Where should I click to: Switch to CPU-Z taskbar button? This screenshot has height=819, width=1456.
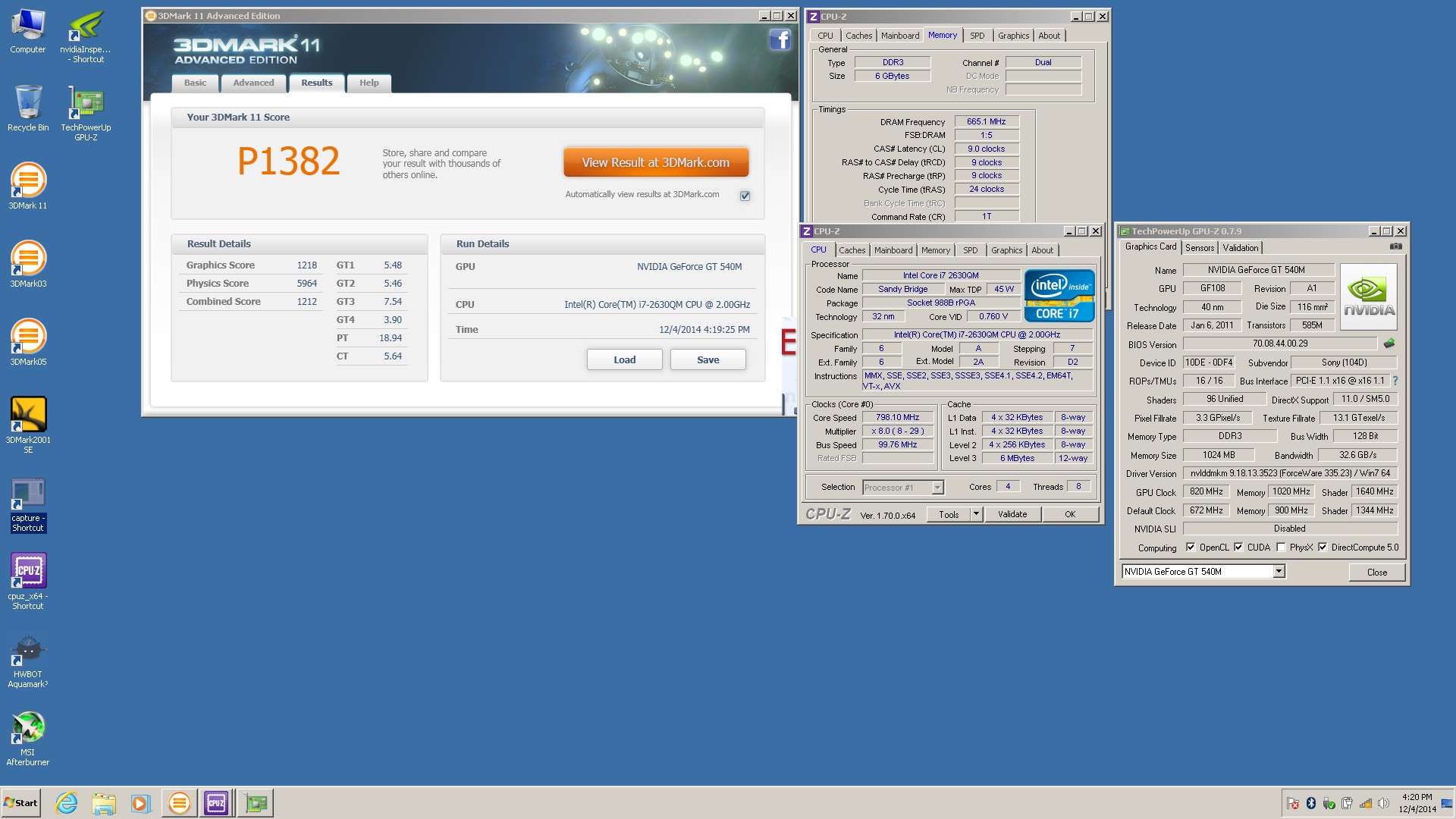[x=216, y=803]
